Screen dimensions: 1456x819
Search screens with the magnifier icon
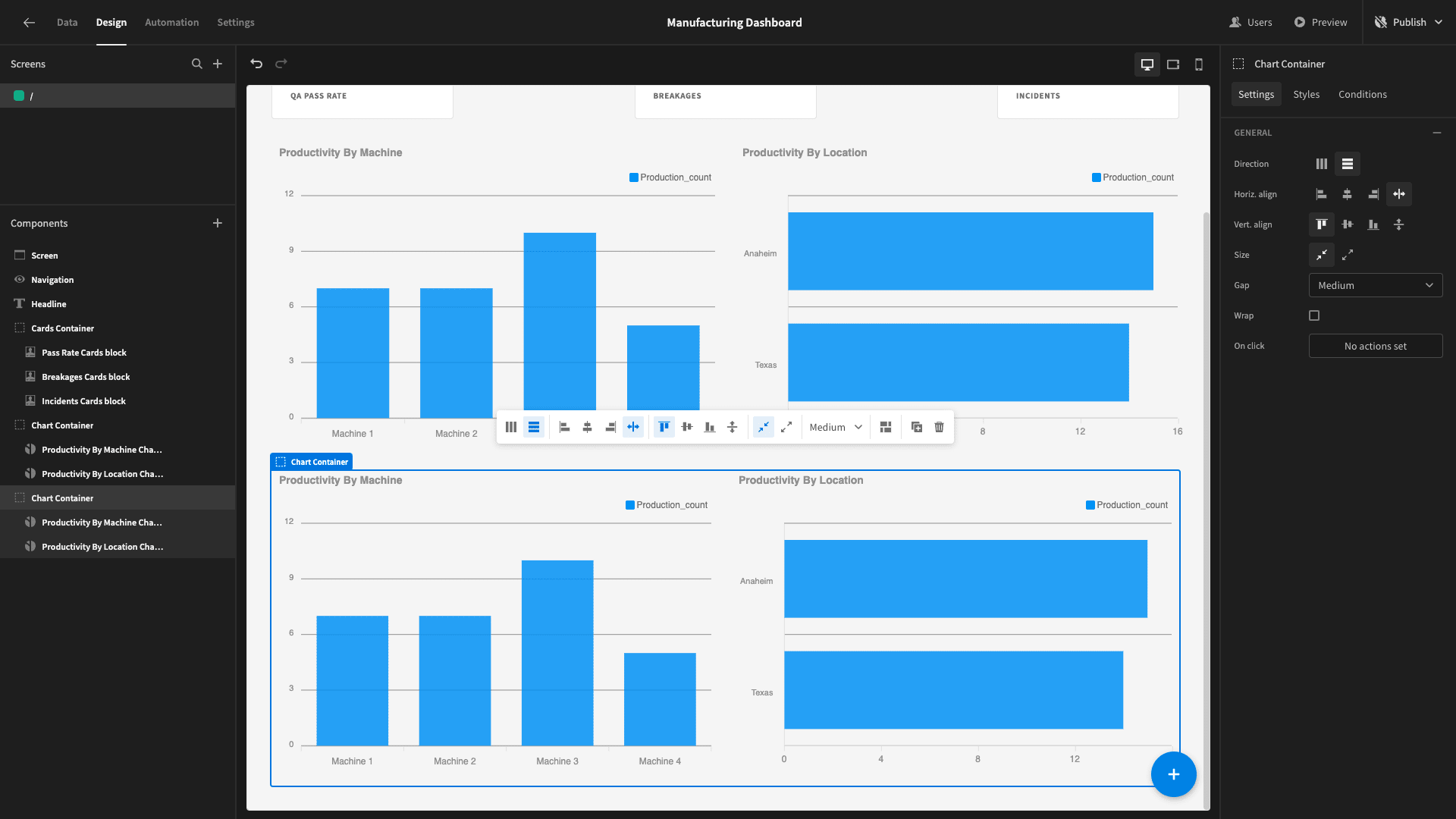[x=197, y=64]
